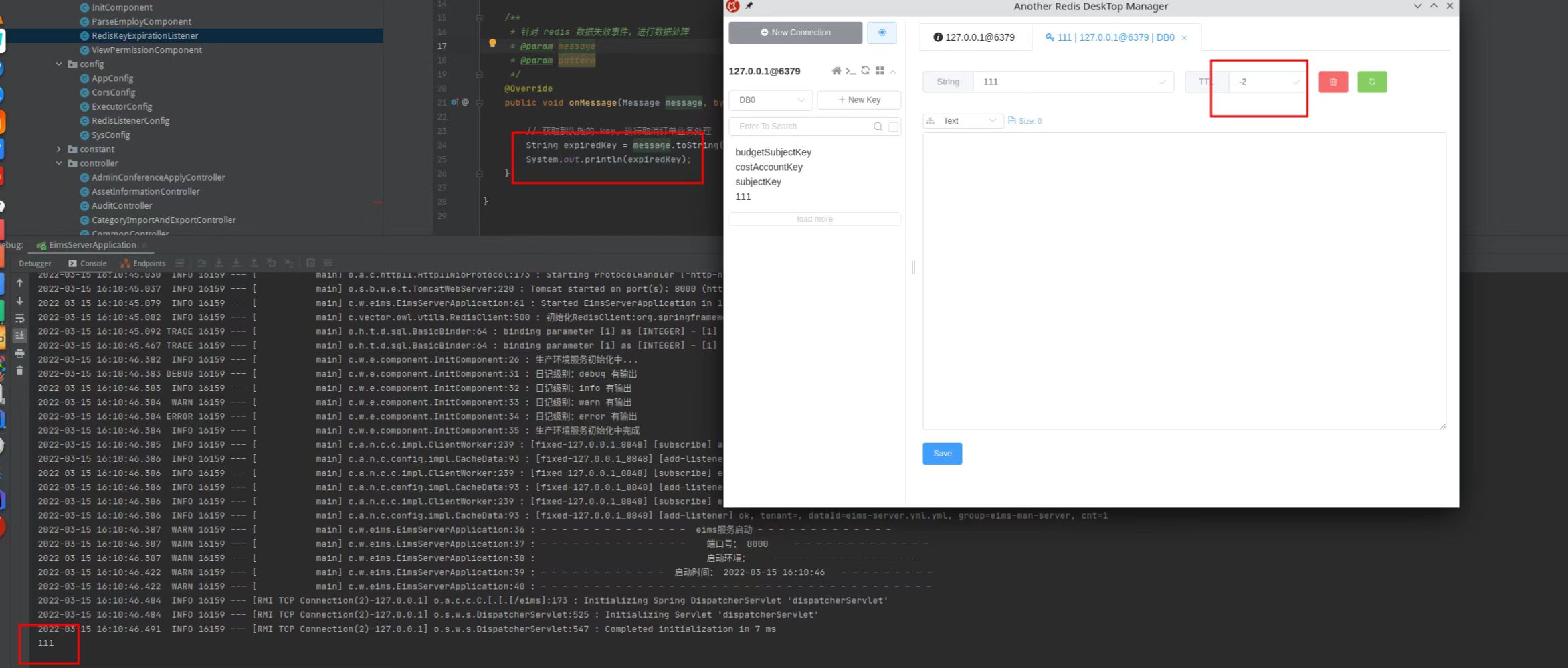The width and height of the screenshot is (1568, 668).
Task: Open the Redis console terminal icon
Action: (851, 71)
